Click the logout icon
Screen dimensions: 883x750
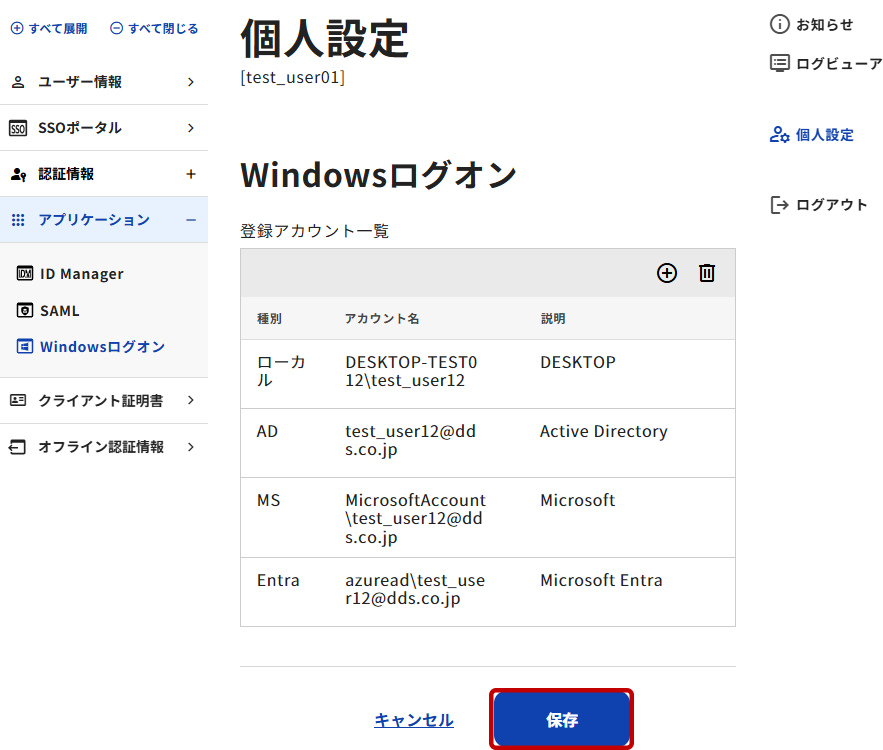coord(779,205)
